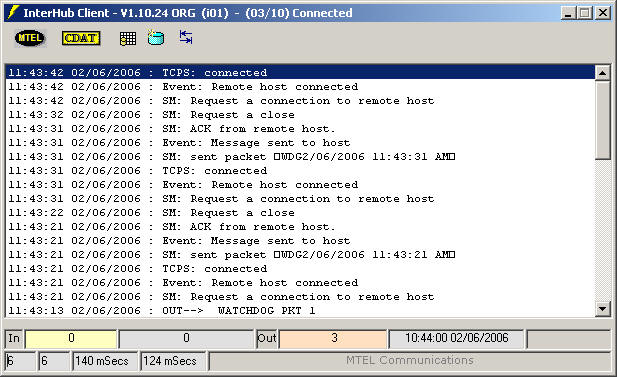Image resolution: width=617 pixels, height=377 pixels.
Task: Click the log scrollbar up arrow
Action: pos(602,73)
